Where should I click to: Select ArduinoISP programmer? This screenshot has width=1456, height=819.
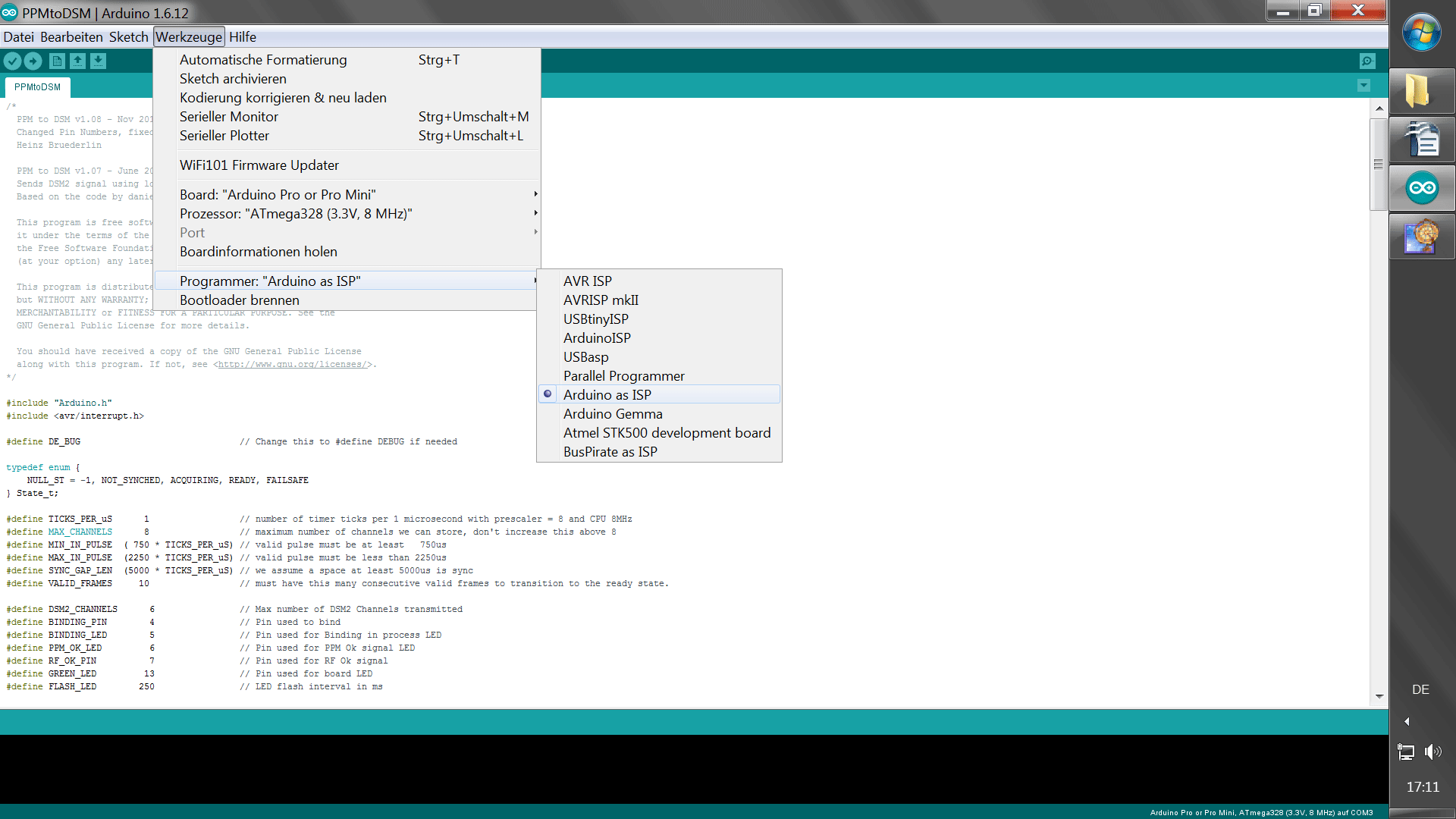(x=659, y=338)
